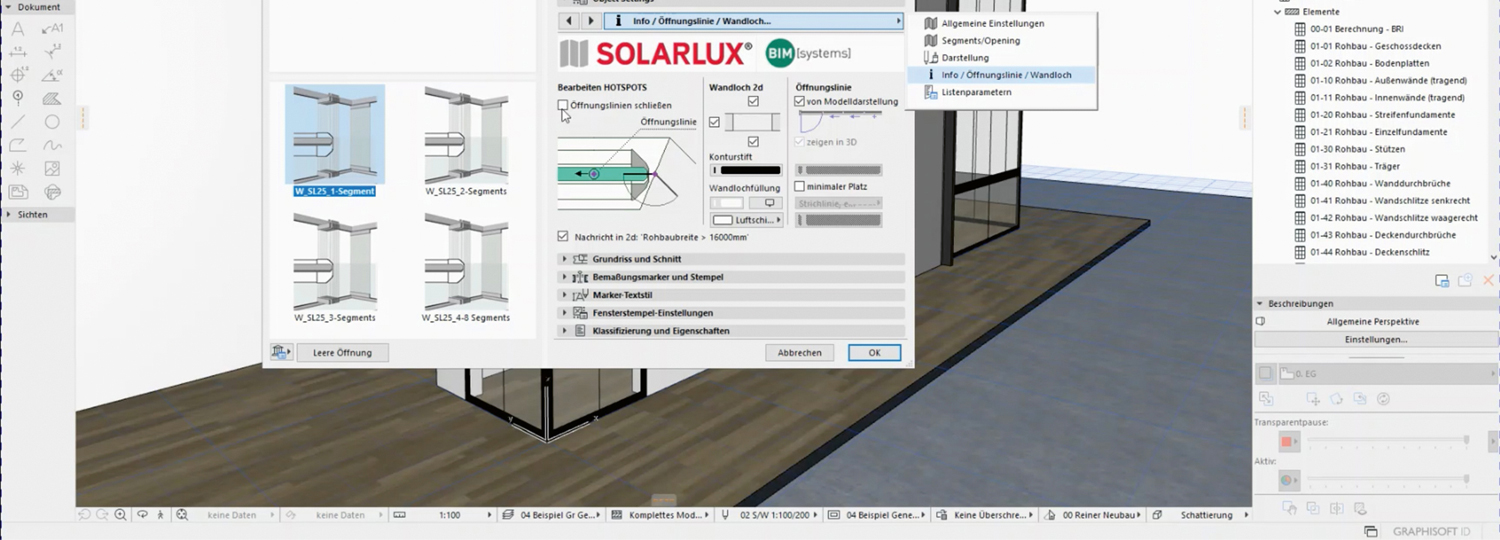This screenshot has width=1500, height=540.
Task: Expand the 'Grundriss und Schnitt' section
Action: pos(565,259)
